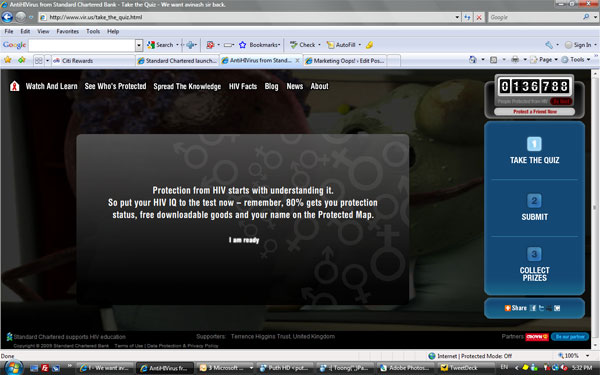600x375 pixels.
Task: Click the Refresh button beside the address bar
Action: point(467,17)
